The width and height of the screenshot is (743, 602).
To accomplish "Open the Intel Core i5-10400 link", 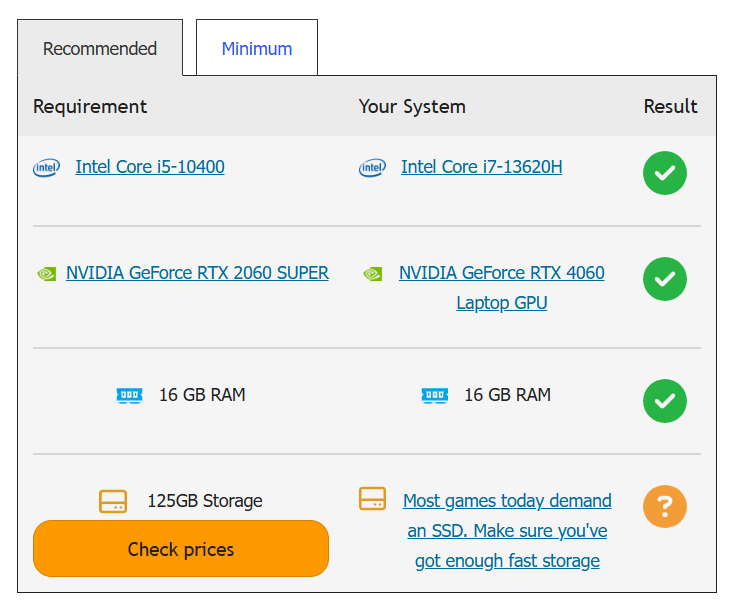I will click(x=150, y=167).
